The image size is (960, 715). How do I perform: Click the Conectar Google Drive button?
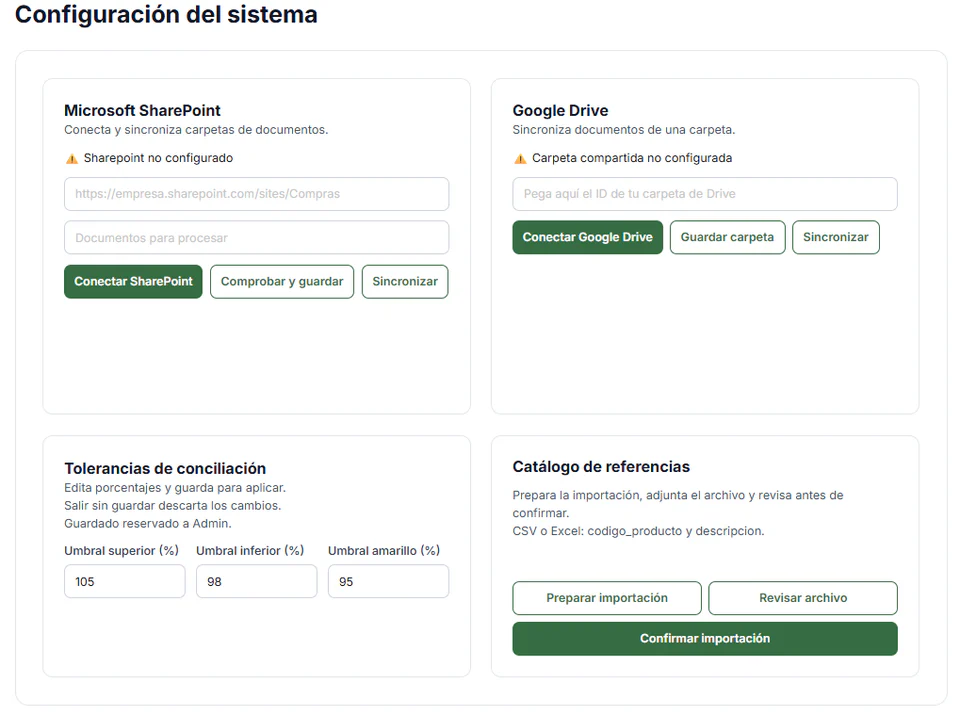pyautogui.click(x=587, y=238)
